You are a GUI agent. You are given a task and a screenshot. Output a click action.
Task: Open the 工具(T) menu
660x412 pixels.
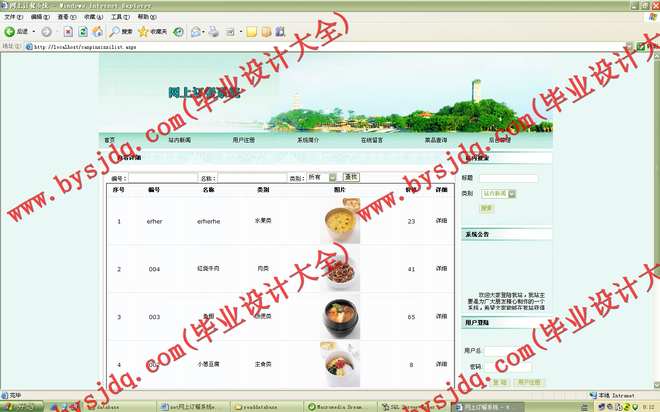click(x=119, y=17)
